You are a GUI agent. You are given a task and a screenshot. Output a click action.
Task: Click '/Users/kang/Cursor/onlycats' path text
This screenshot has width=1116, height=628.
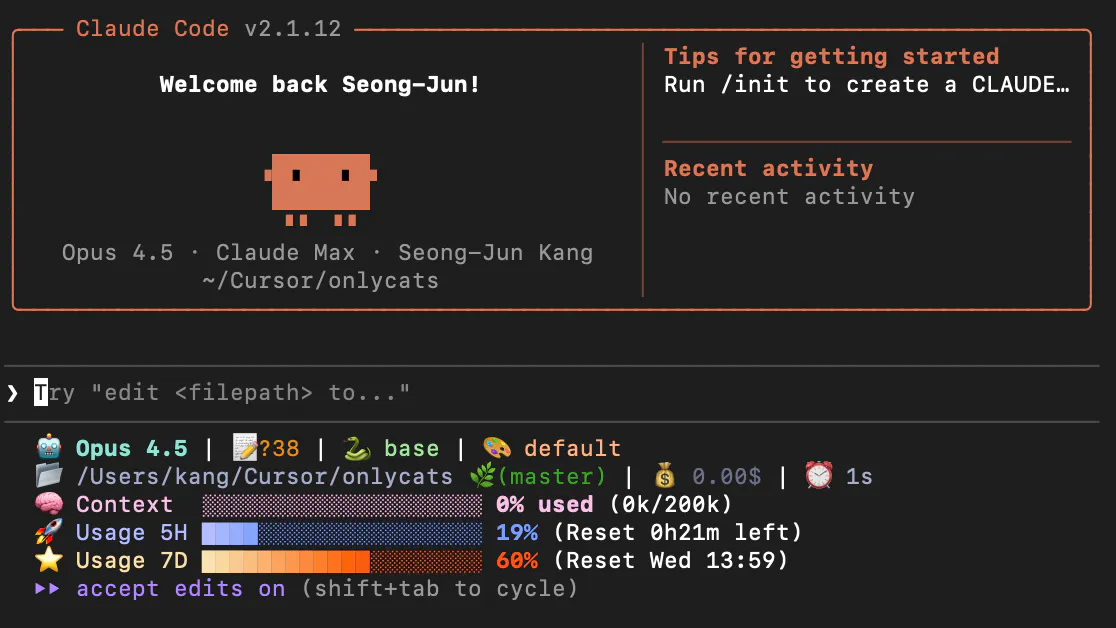264,476
